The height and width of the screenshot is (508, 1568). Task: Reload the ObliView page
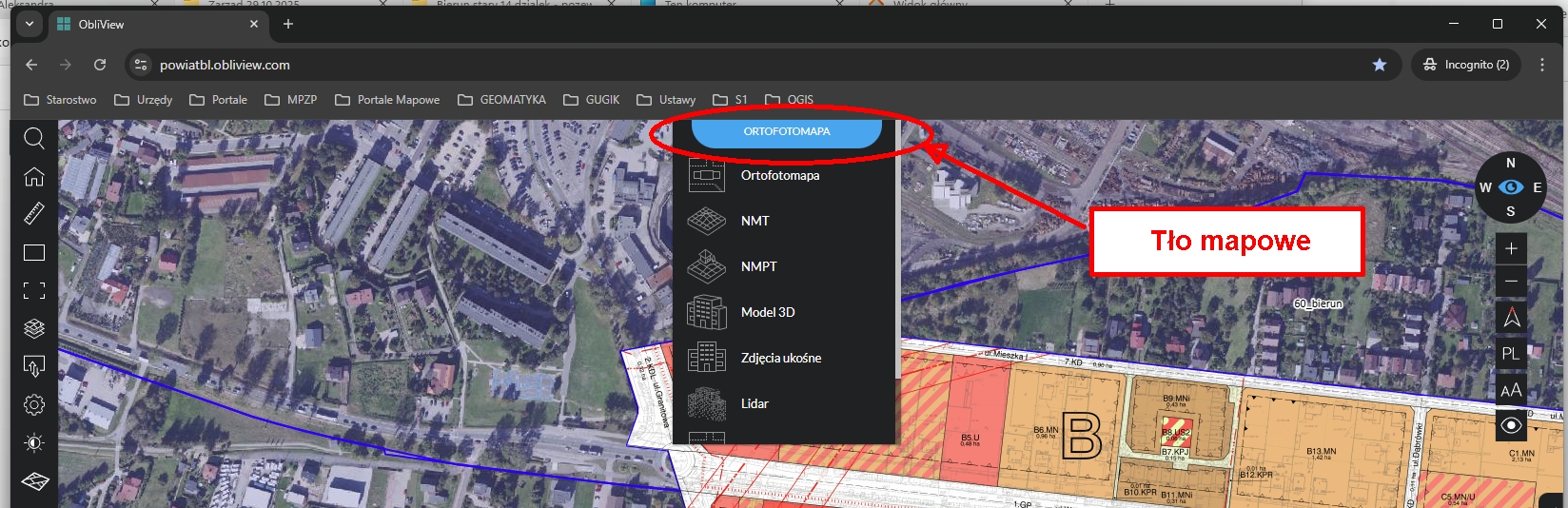tap(100, 65)
